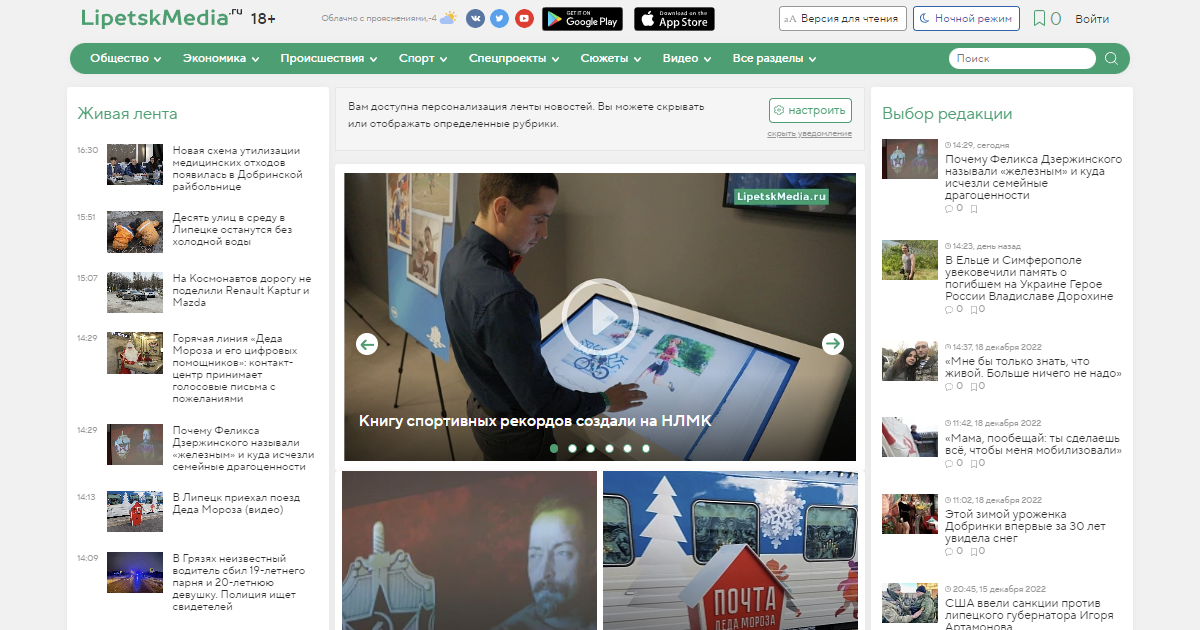Get the app on Google Play
This screenshot has height=630, width=1200.
(x=582, y=19)
